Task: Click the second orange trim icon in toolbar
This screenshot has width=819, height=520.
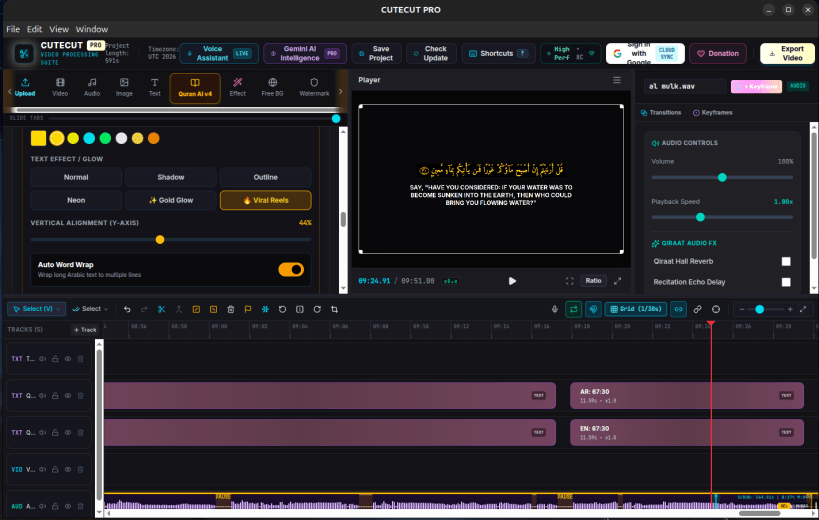Action: tap(213, 309)
